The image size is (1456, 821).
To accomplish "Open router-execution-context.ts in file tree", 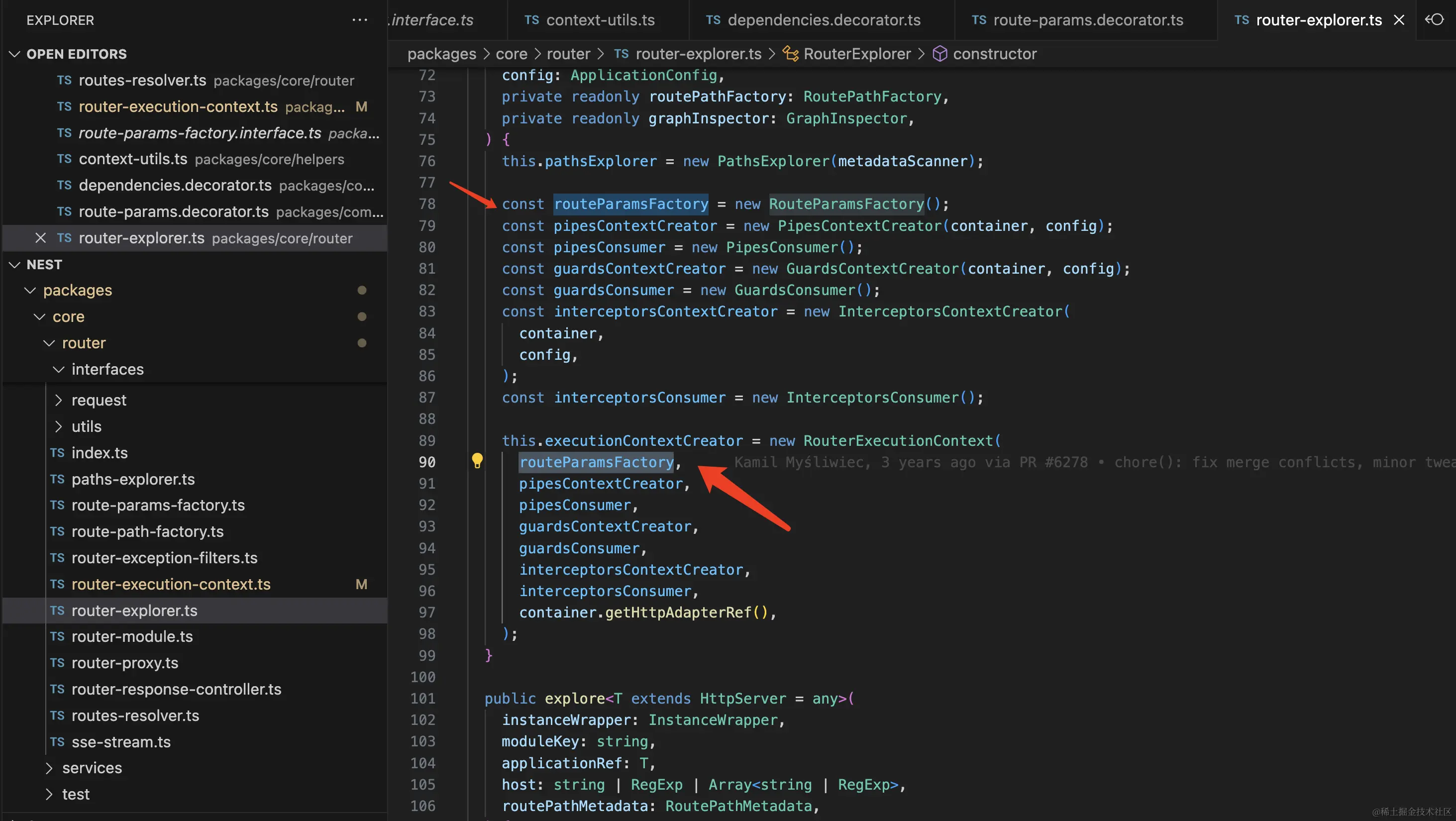I will pyautogui.click(x=171, y=584).
